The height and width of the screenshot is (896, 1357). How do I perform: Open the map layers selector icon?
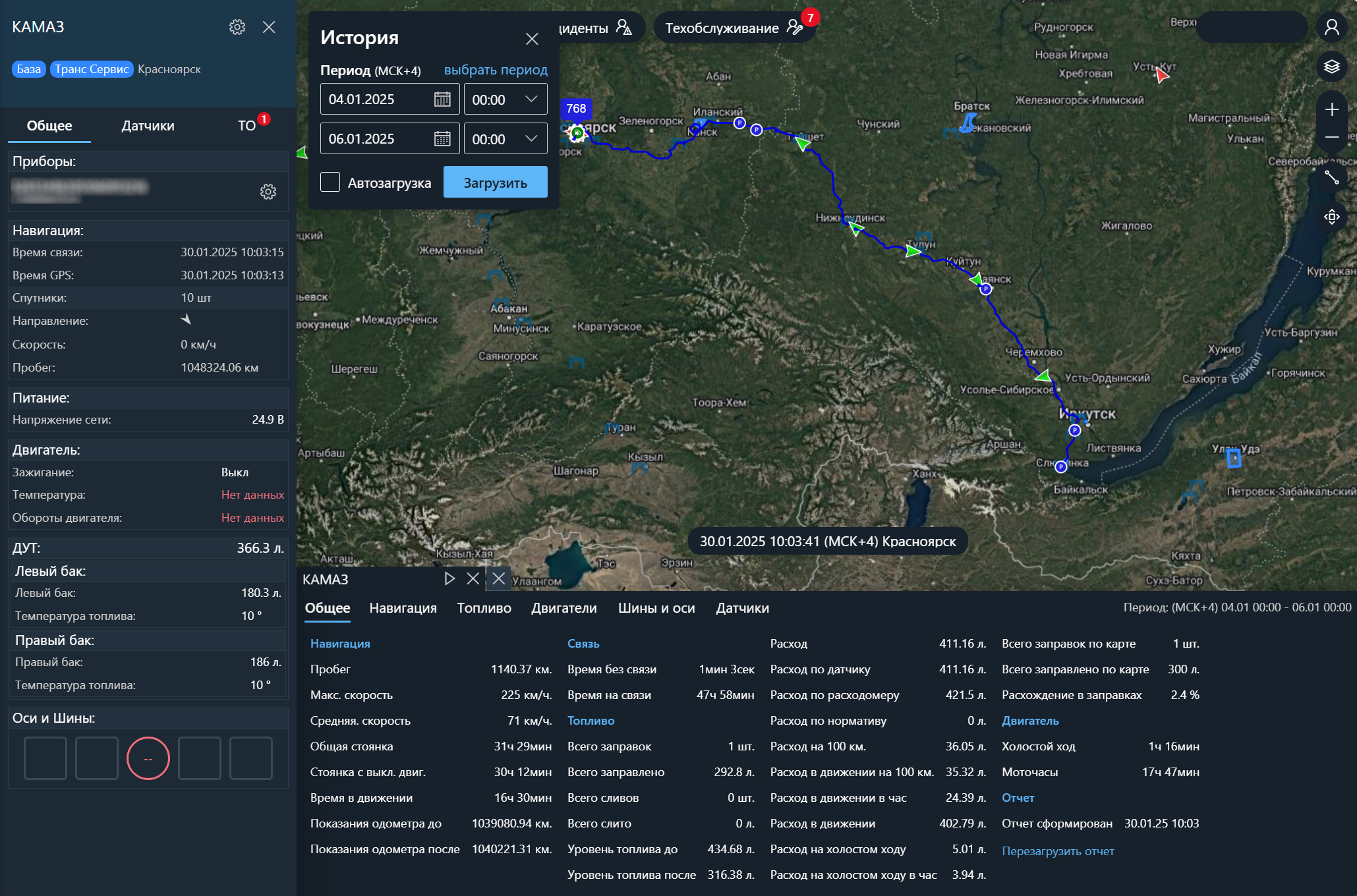1331,67
